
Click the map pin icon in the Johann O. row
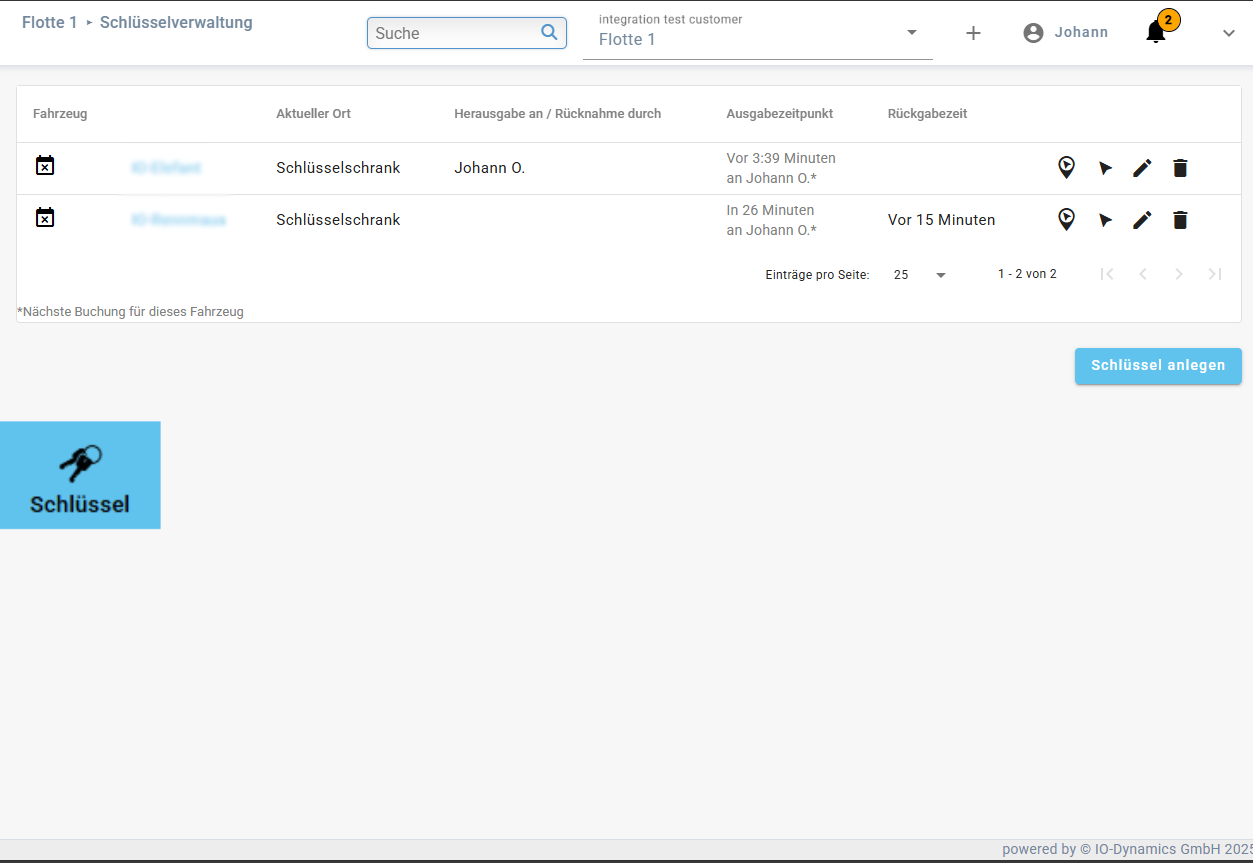pos(1066,168)
